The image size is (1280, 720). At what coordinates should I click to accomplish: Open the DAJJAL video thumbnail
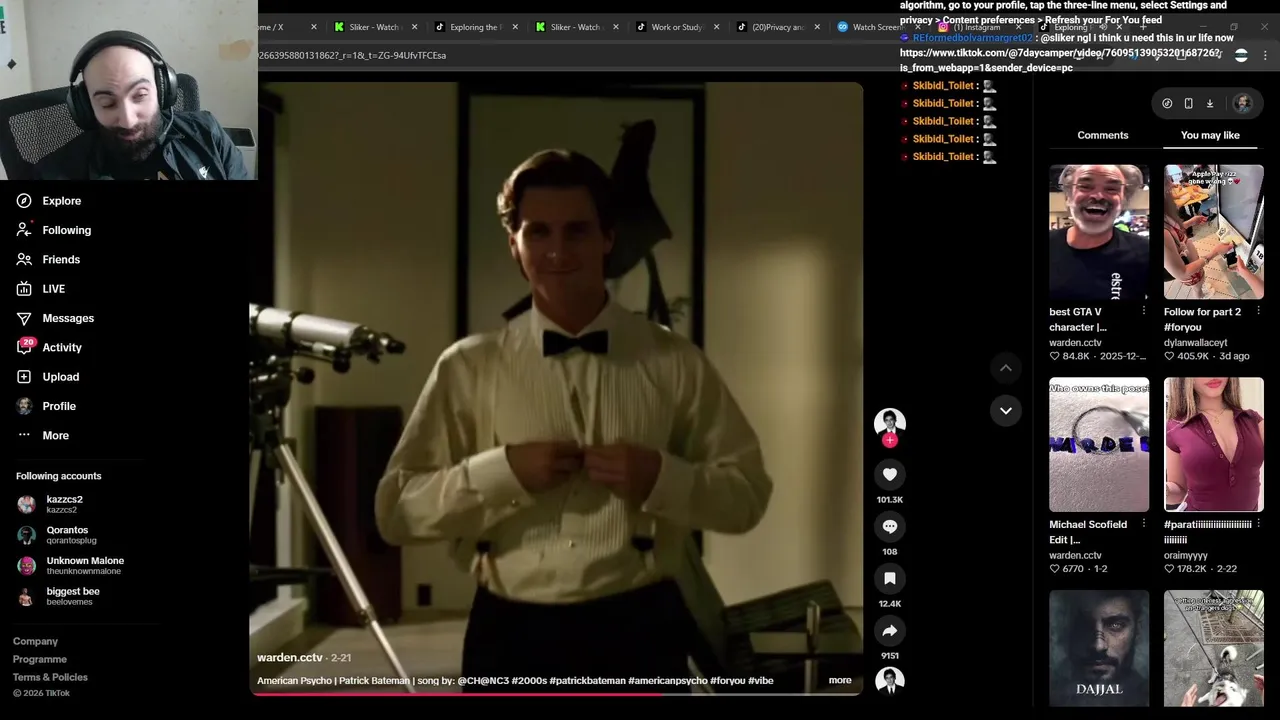(x=1099, y=648)
